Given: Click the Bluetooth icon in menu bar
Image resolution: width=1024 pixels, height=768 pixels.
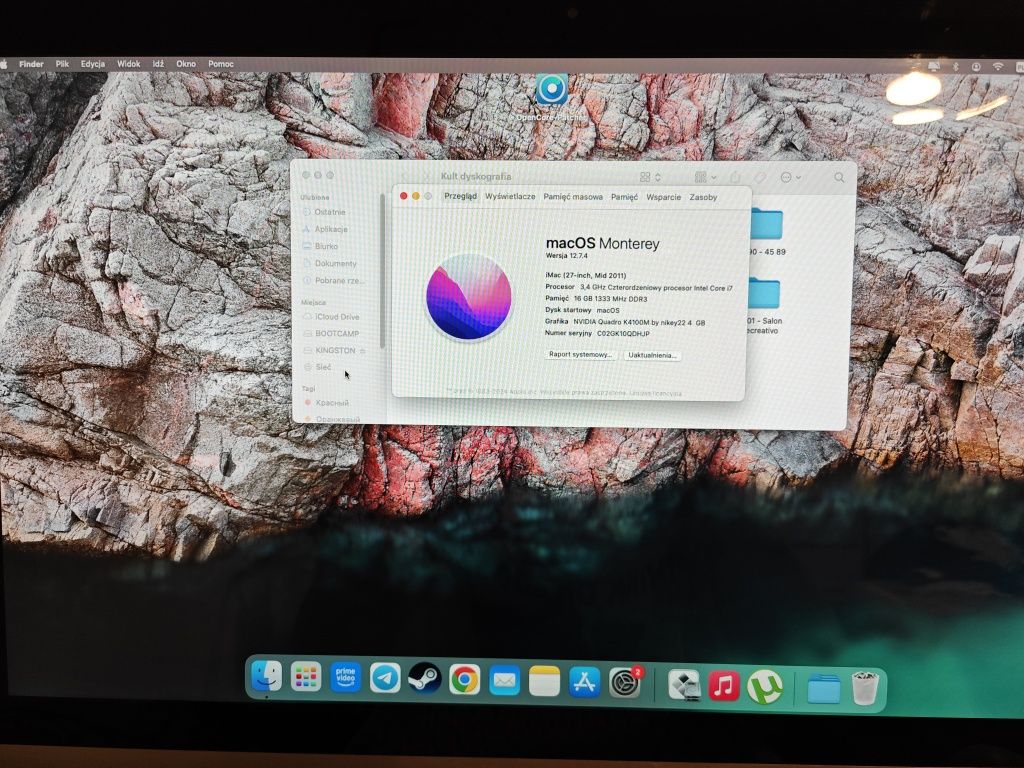Looking at the screenshot, I should pyautogui.click(x=955, y=67).
